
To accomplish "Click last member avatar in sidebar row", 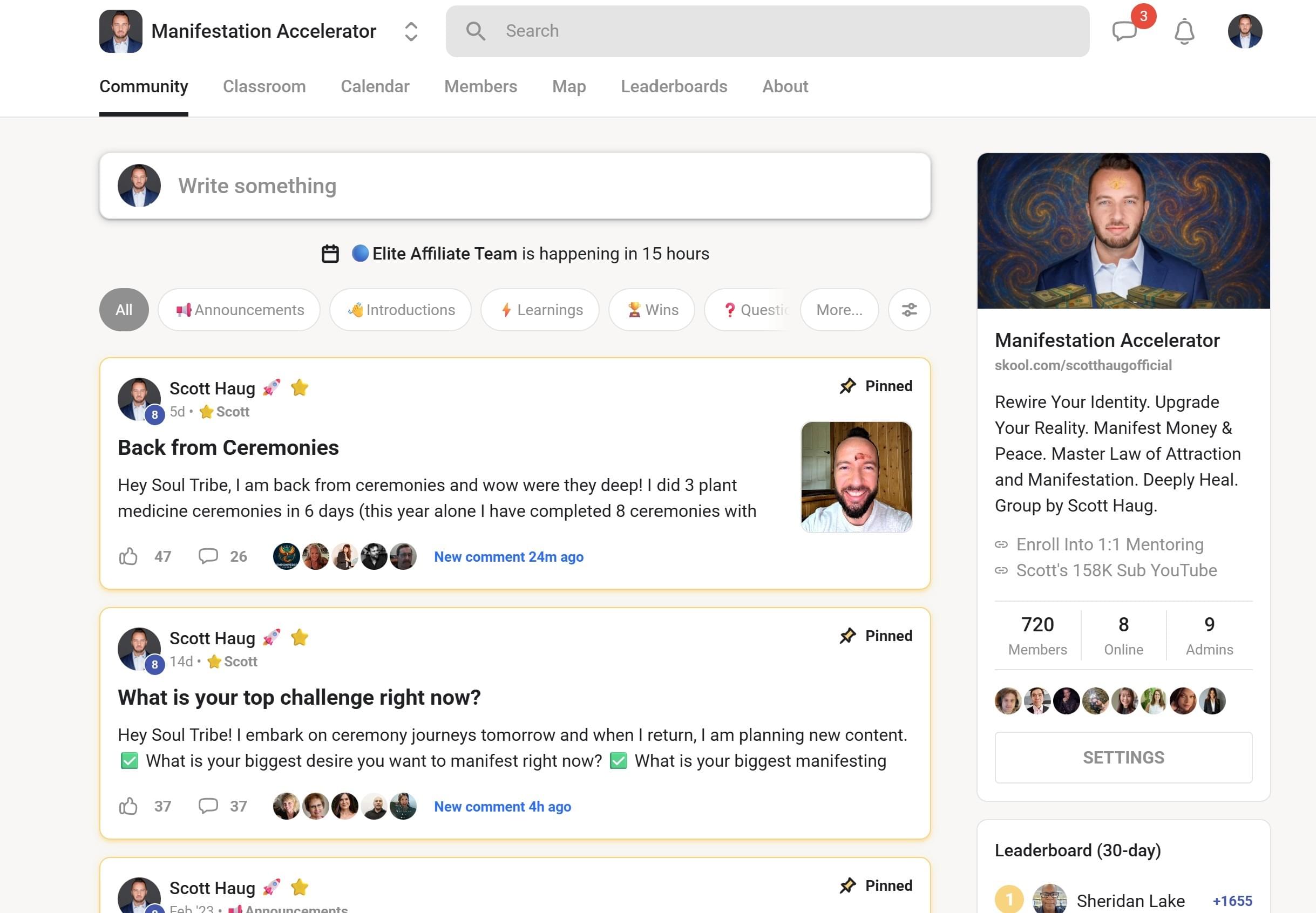I will [1212, 701].
